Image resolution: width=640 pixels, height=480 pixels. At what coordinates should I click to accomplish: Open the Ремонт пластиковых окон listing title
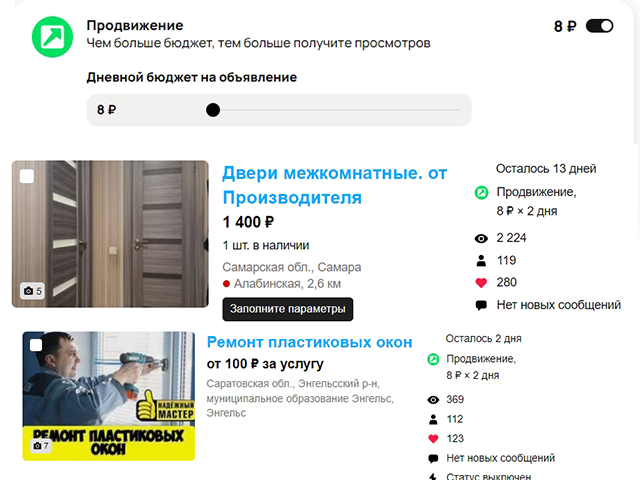tap(309, 342)
